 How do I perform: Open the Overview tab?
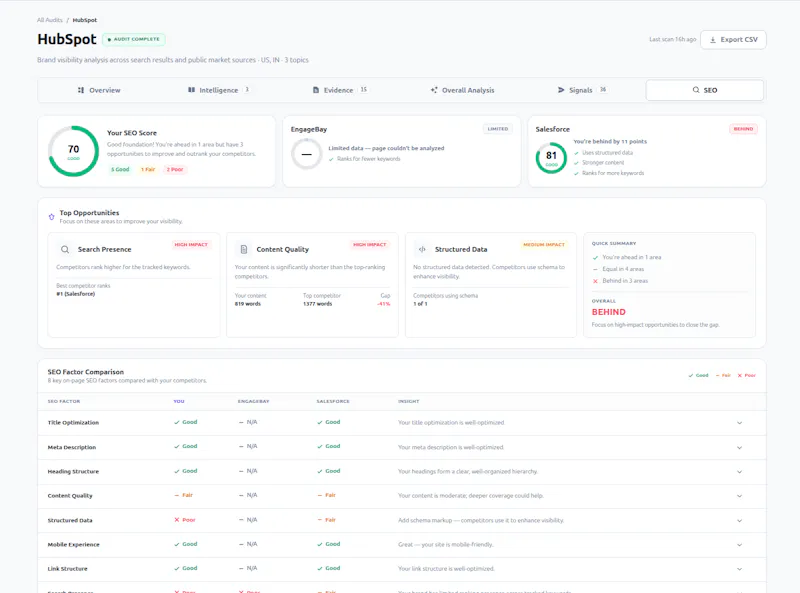[x=99, y=90]
